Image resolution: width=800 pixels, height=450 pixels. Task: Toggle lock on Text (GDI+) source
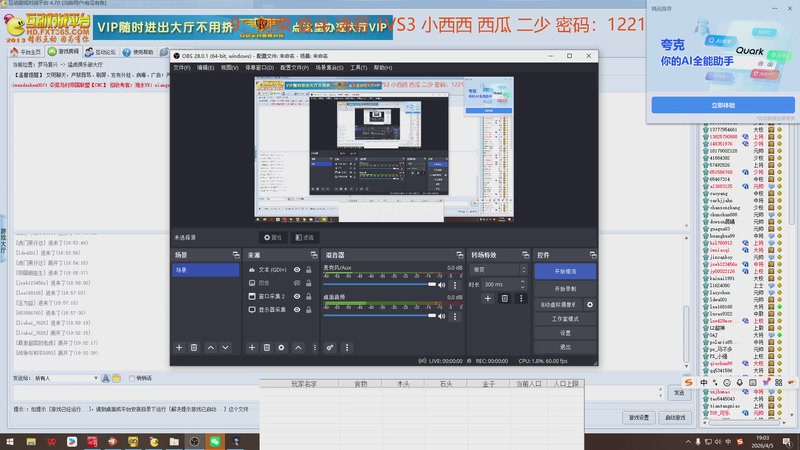pos(309,269)
